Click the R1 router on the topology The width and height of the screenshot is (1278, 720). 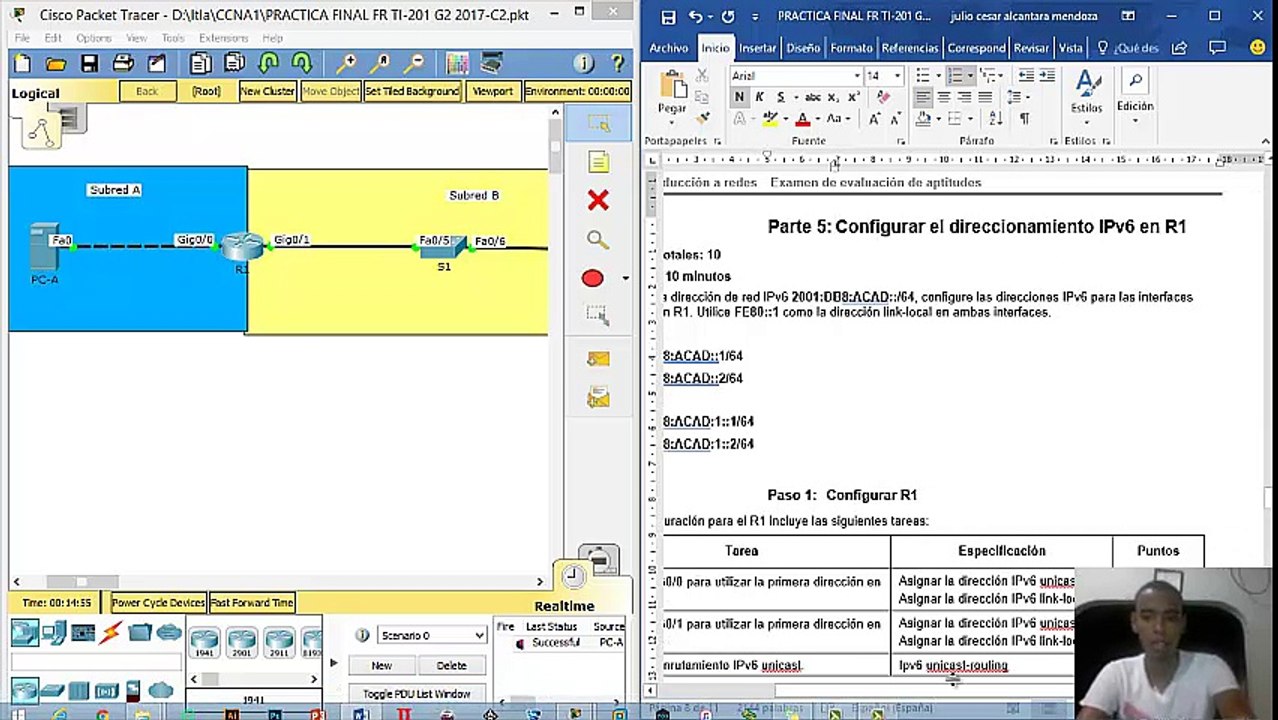[242, 246]
